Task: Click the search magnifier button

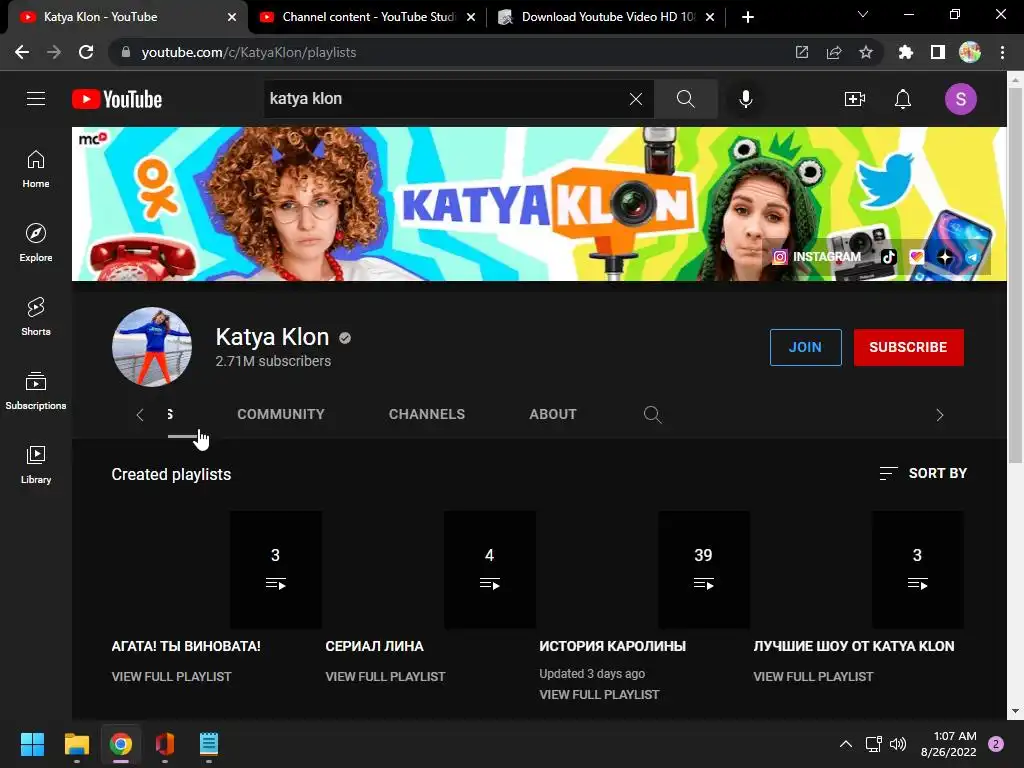Action: [x=686, y=99]
